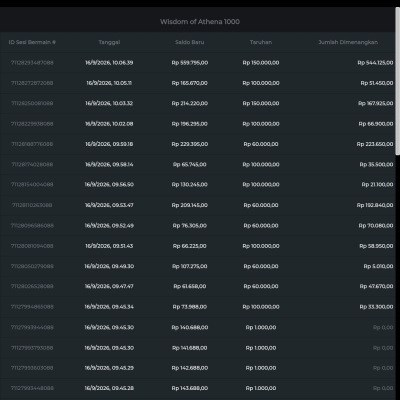Click balance value Rp 141.688,00
The image size is (400, 400).
click(190, 348)
